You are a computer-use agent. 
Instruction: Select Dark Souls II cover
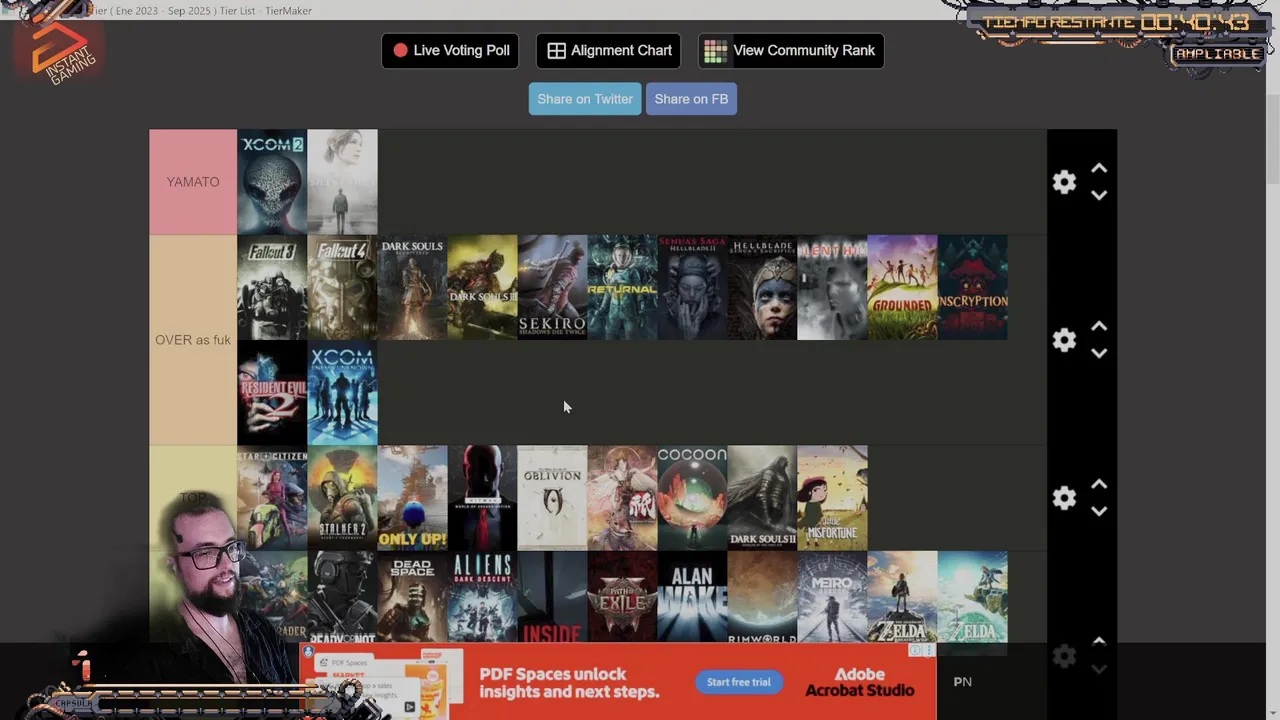[x=762, y=498]
